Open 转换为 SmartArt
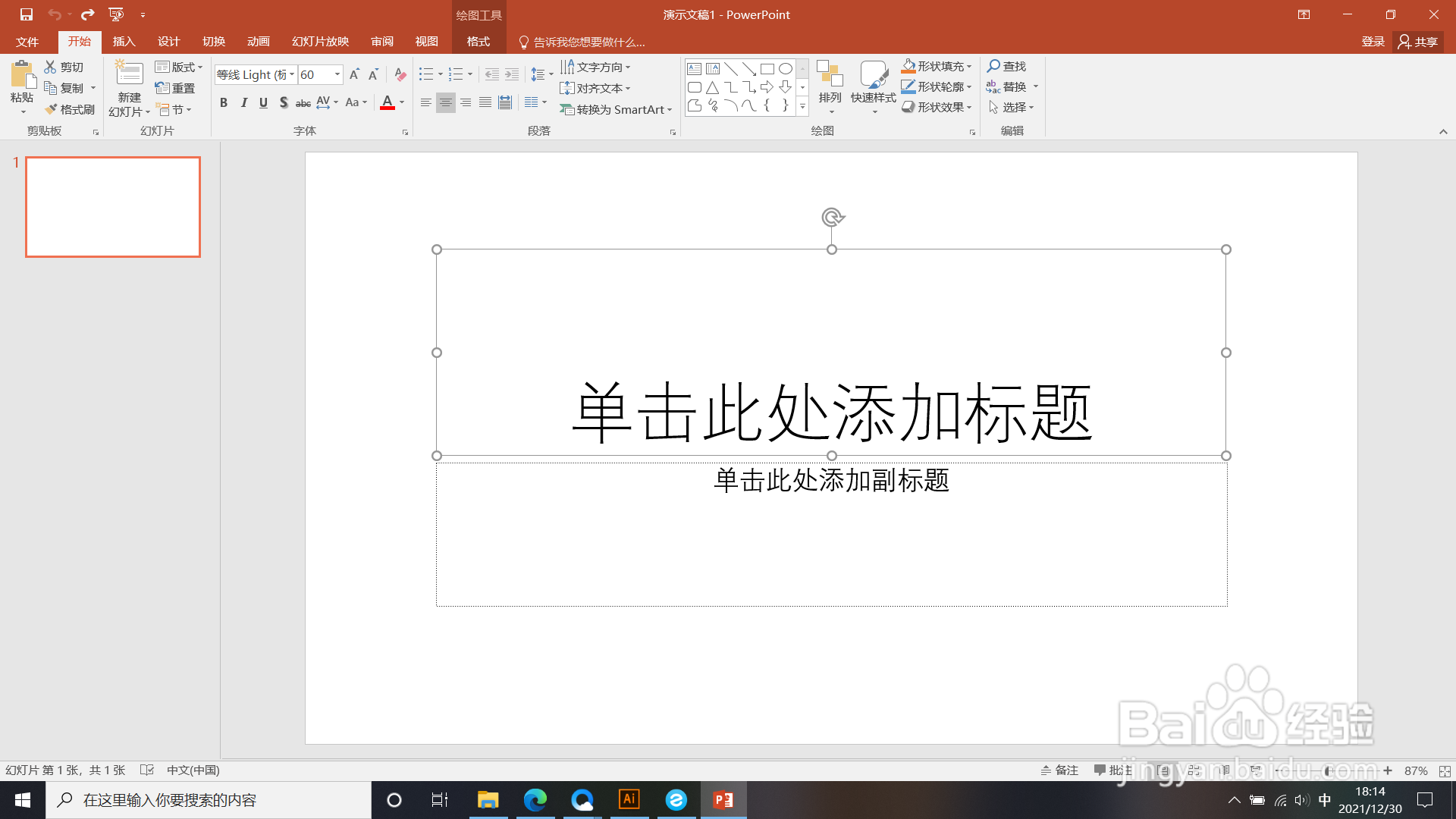 pos(616,109)
